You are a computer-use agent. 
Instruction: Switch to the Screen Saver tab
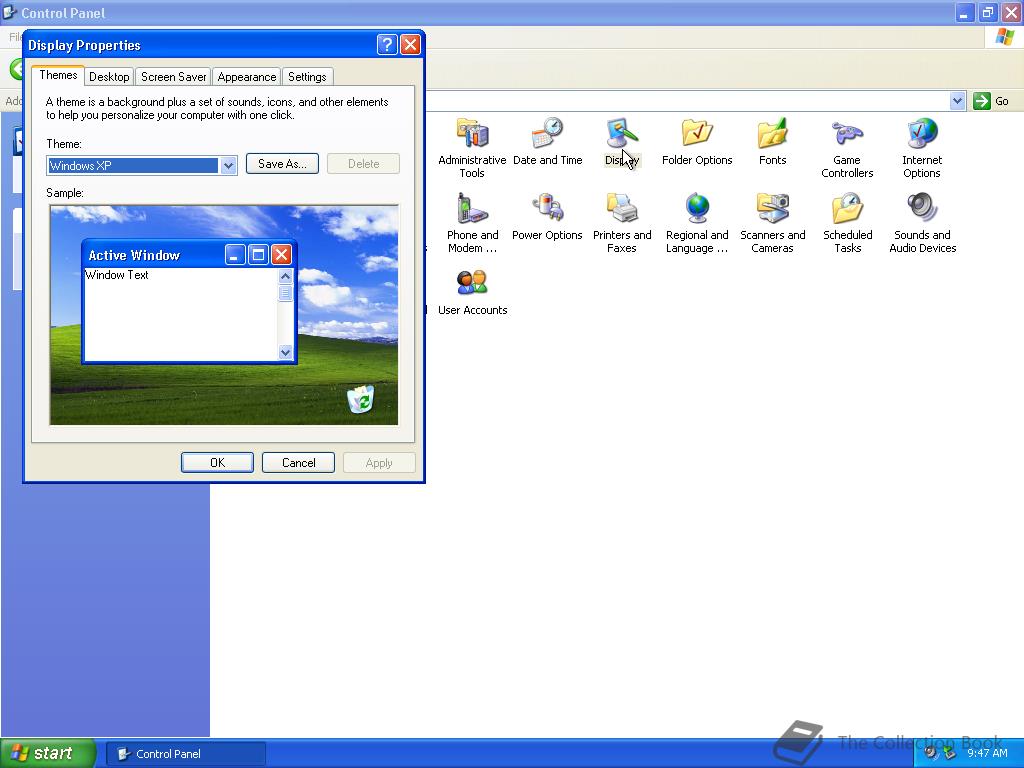173,76
